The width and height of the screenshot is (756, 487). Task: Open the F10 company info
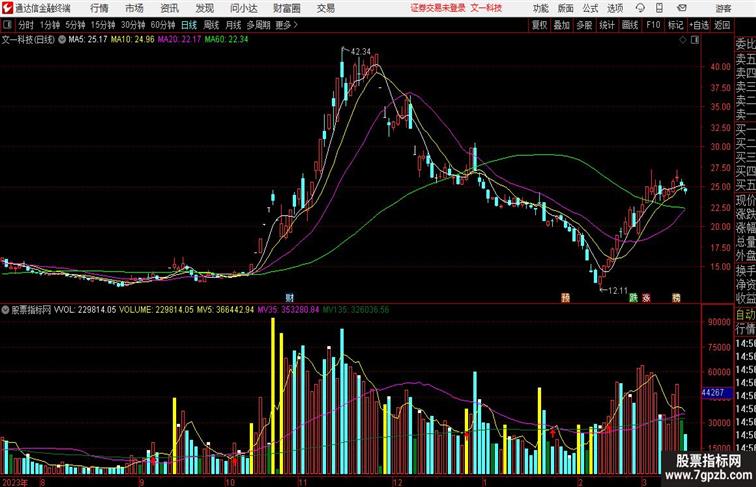click(653, 25)
